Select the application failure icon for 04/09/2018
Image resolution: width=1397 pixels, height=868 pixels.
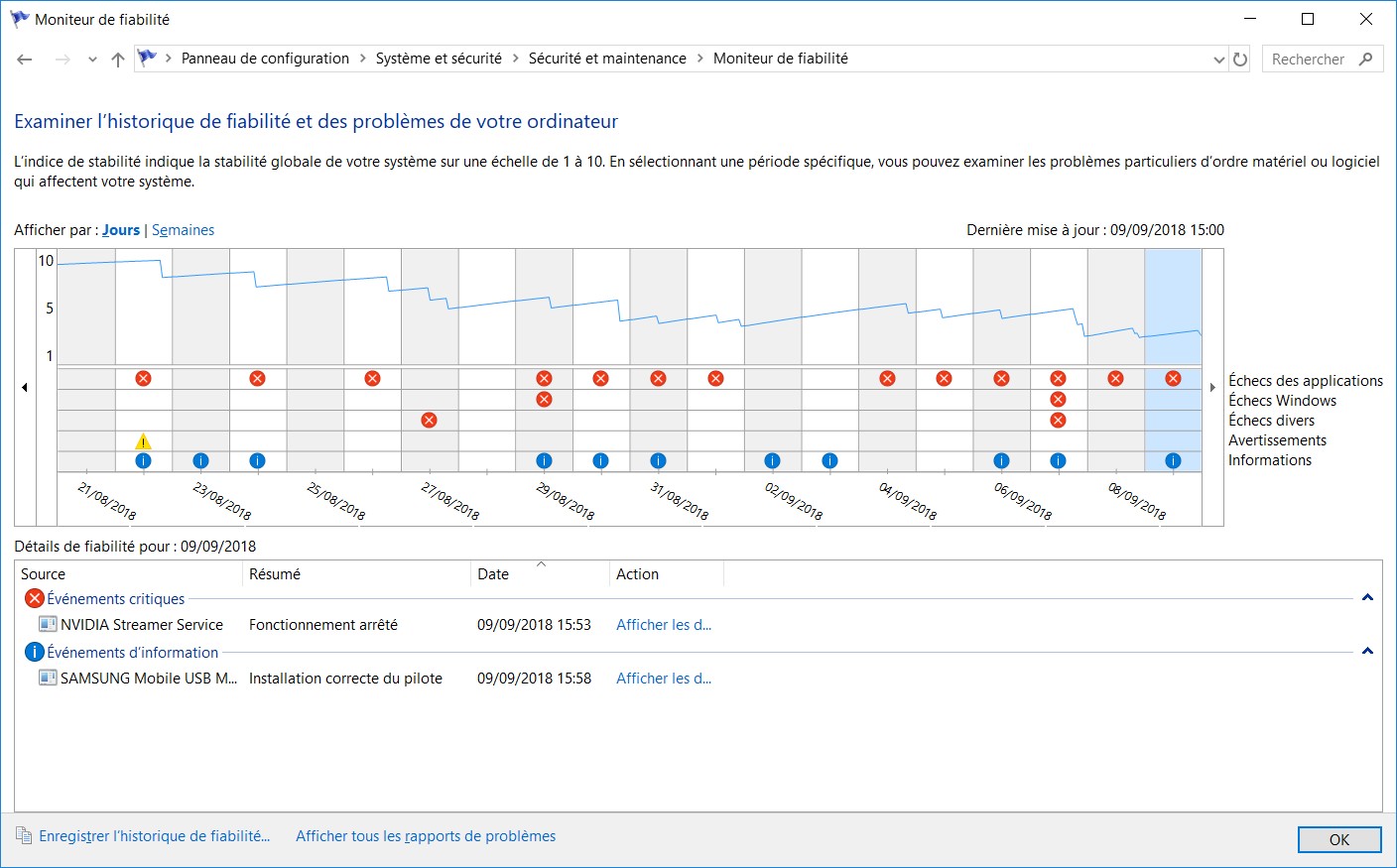(x=887, y=378)
